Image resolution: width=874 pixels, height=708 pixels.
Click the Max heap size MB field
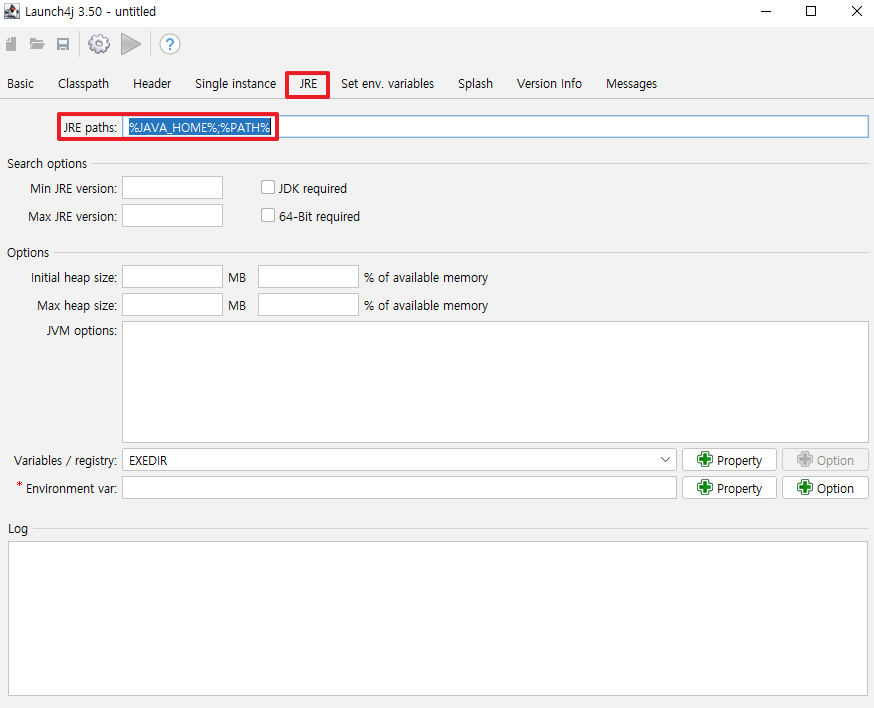[x=172, y=305]
